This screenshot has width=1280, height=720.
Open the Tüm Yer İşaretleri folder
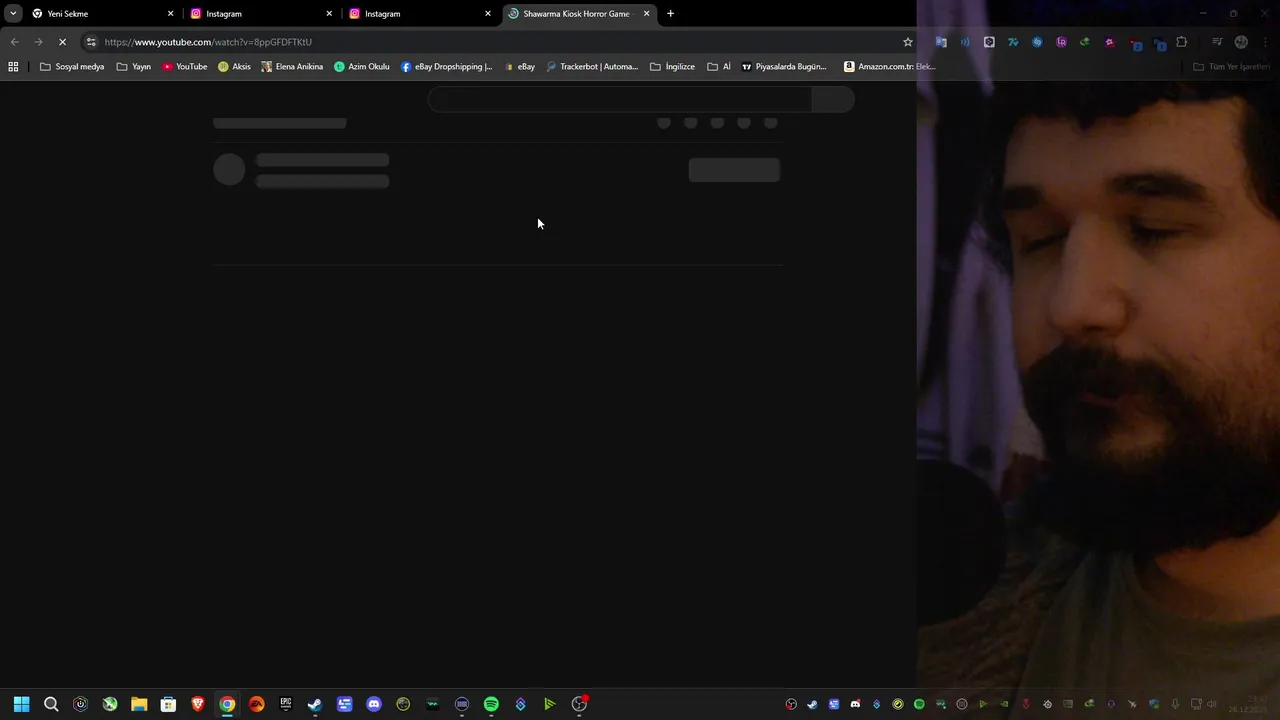[x=1231, y=67]
